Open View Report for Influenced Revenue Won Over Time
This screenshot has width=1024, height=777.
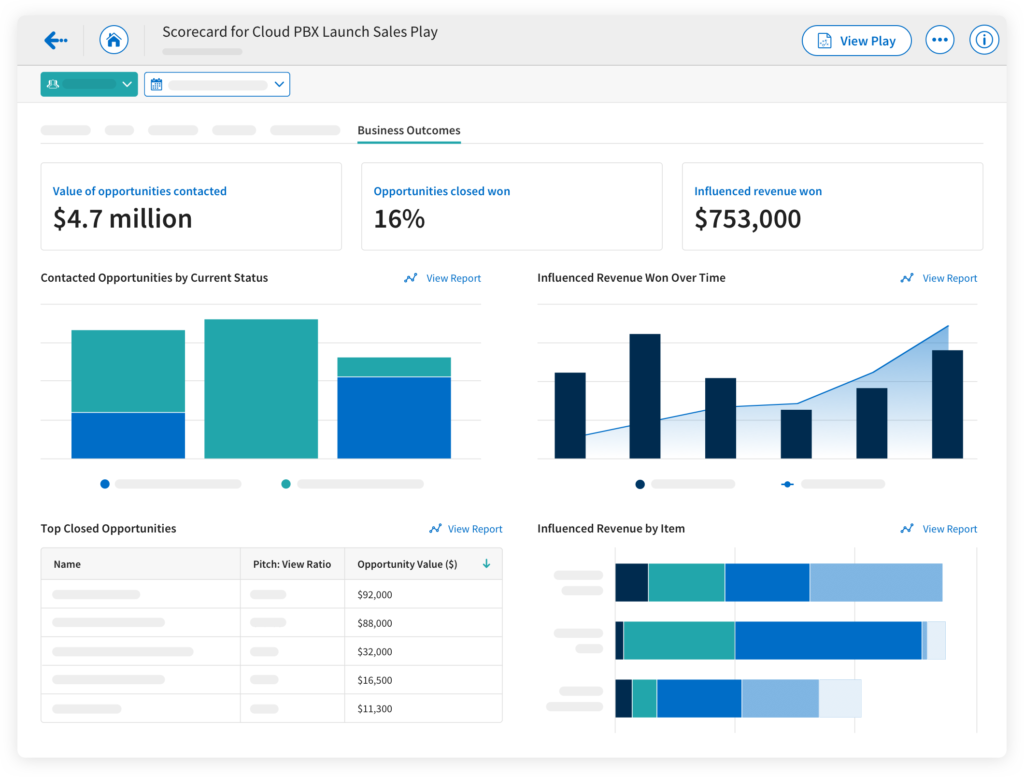click(x=949, y=278)
